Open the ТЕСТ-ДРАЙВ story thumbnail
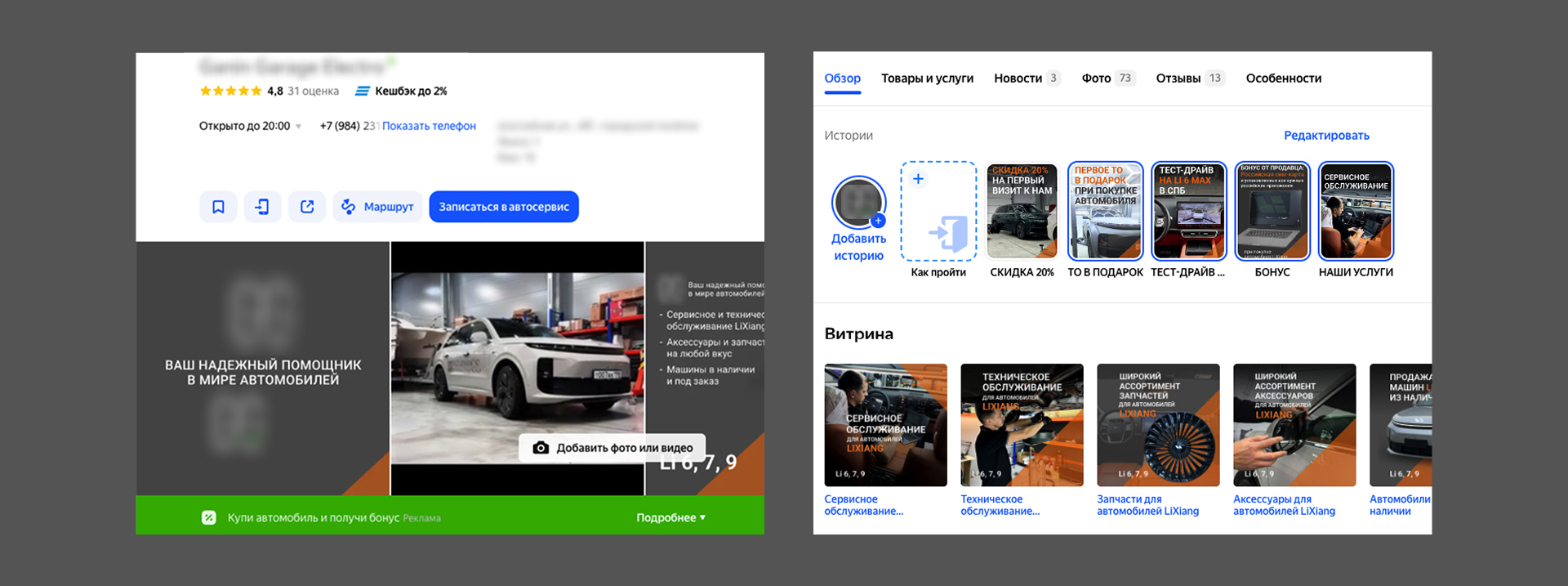This screenshot has height=586, width=1568. coord(1188,212)
